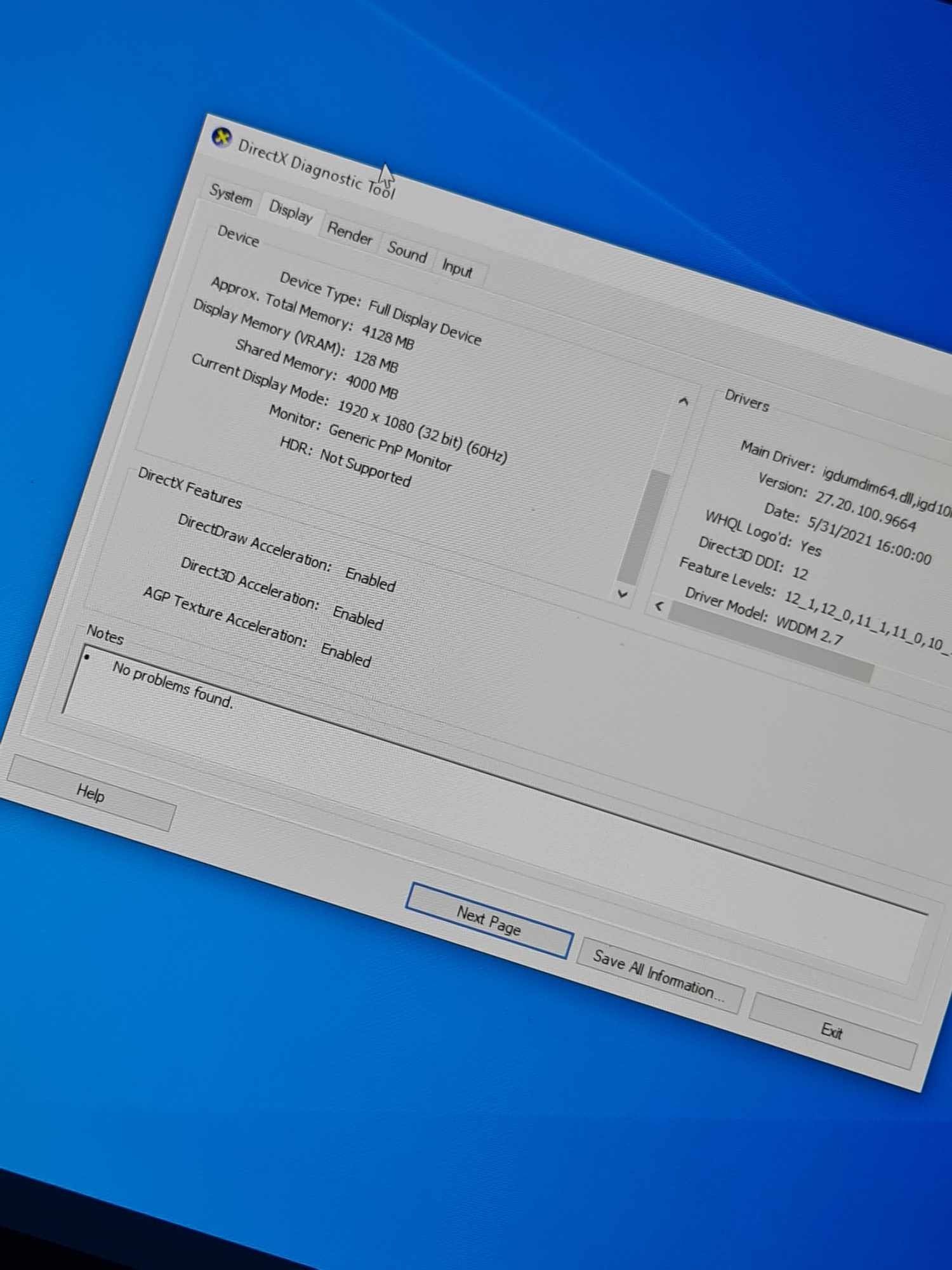Click WHQL Logo'd 'Yes' value

coord(810,547)
